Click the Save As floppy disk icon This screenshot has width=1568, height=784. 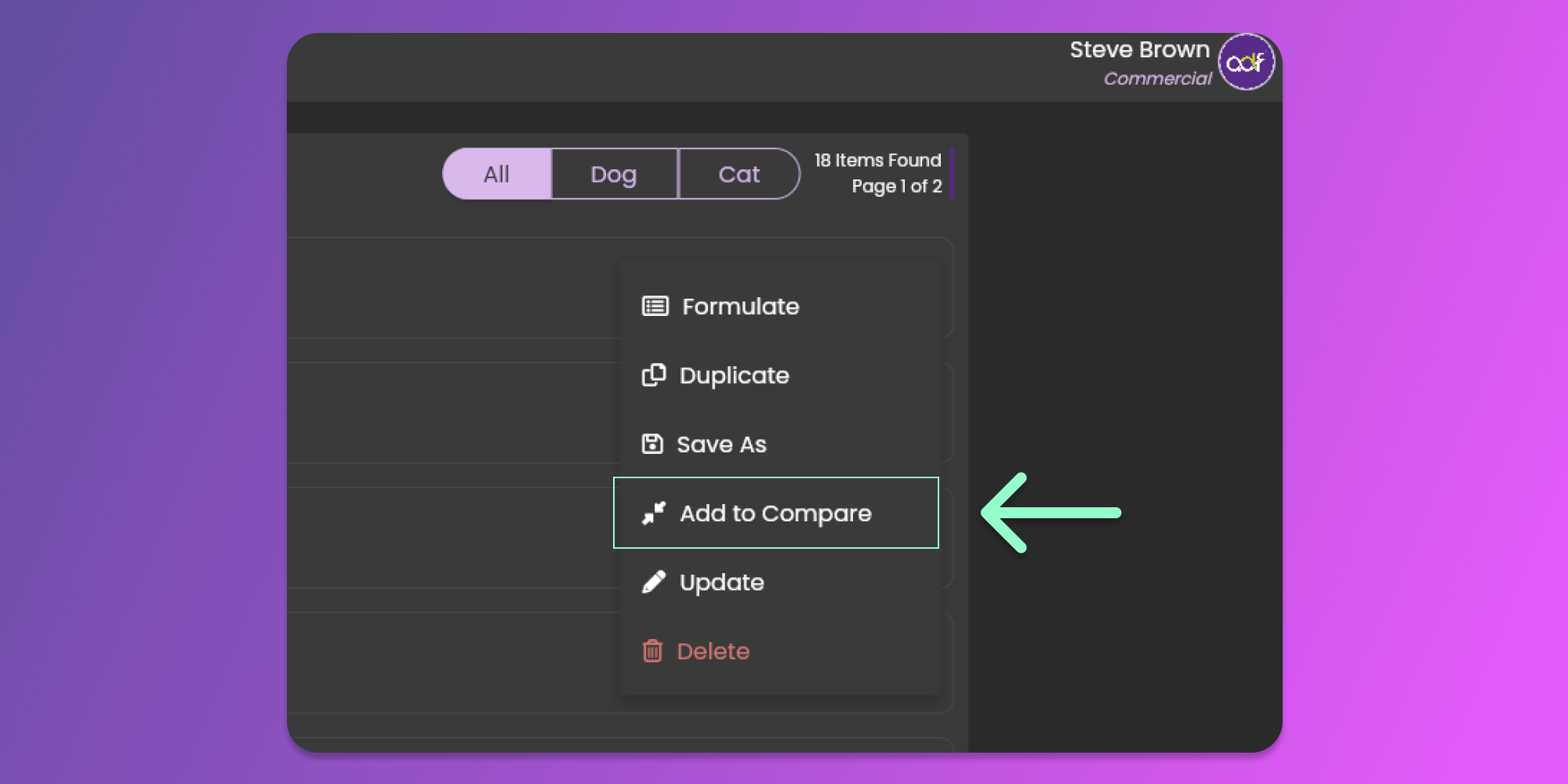pos(652,445)
